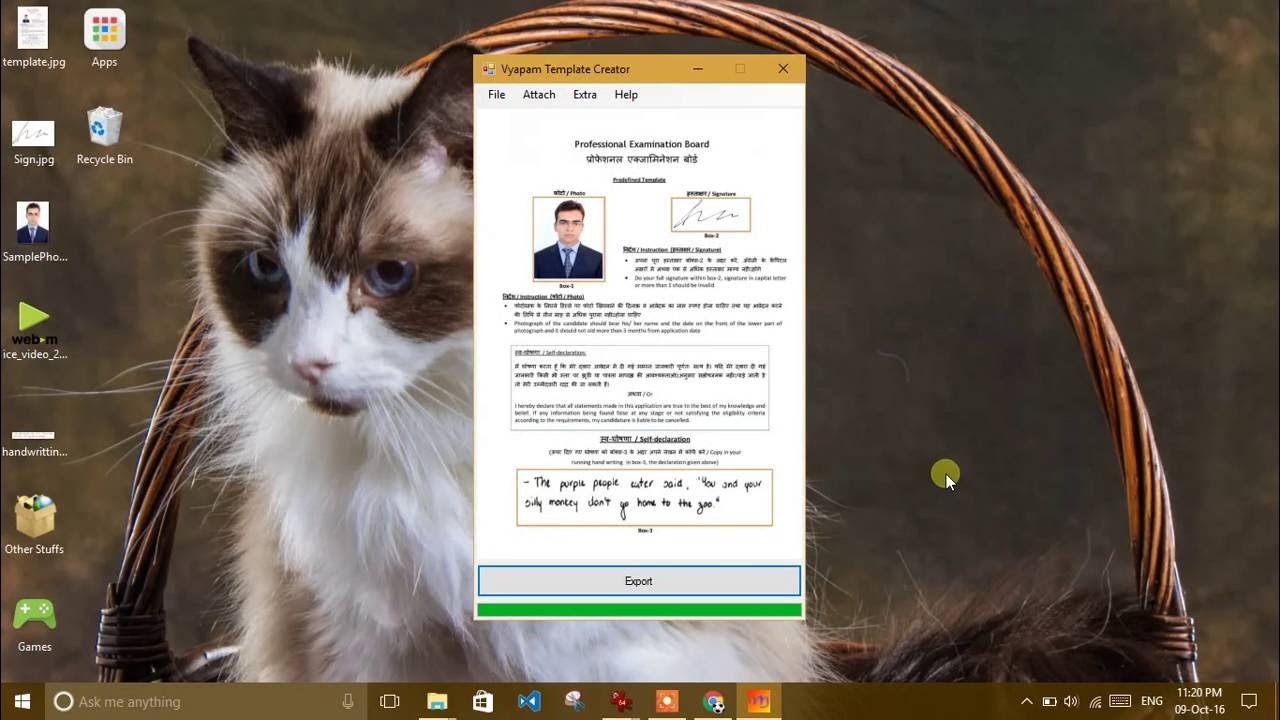Click Vyapam Template Creator title bar icon
The height and width of the screenshot is (720, 1280).
[x=489, y=69]
